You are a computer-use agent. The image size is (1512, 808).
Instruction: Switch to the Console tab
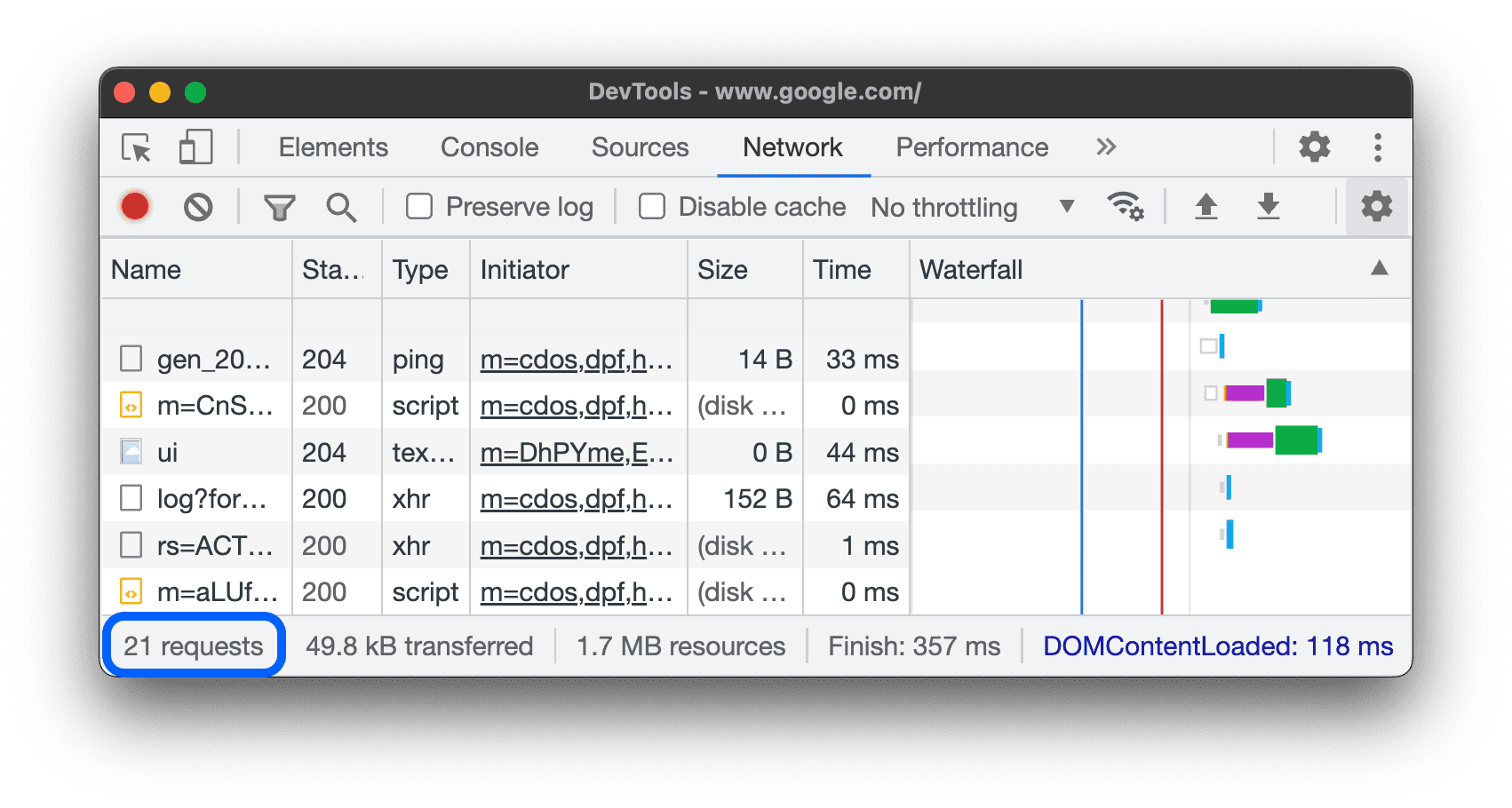tap(489, 147)
